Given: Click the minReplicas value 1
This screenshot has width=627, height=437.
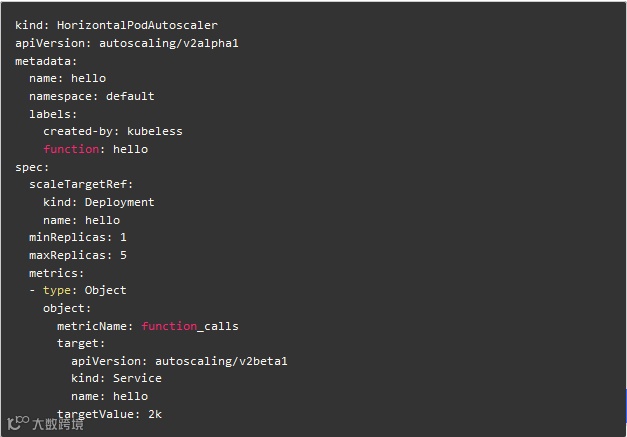Looking at the screenshot, I should 123,237.
